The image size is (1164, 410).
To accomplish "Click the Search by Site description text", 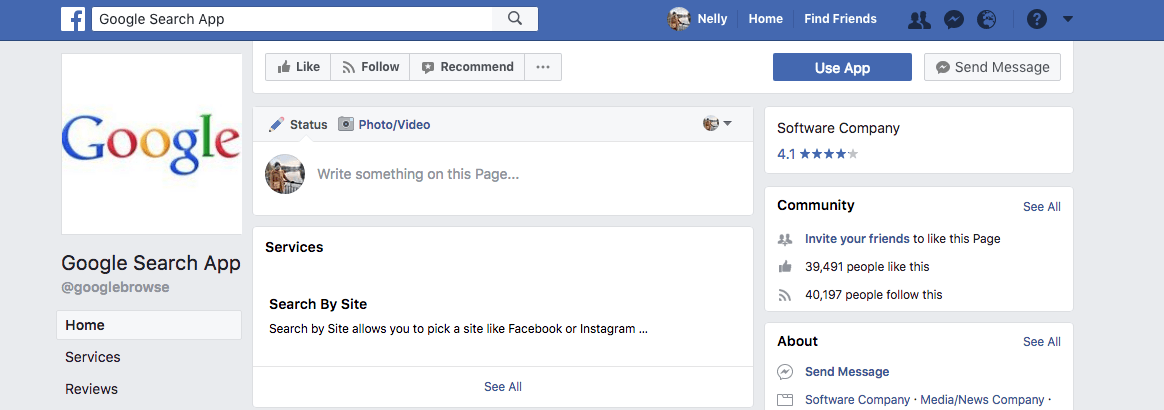I will pos(459,328).
